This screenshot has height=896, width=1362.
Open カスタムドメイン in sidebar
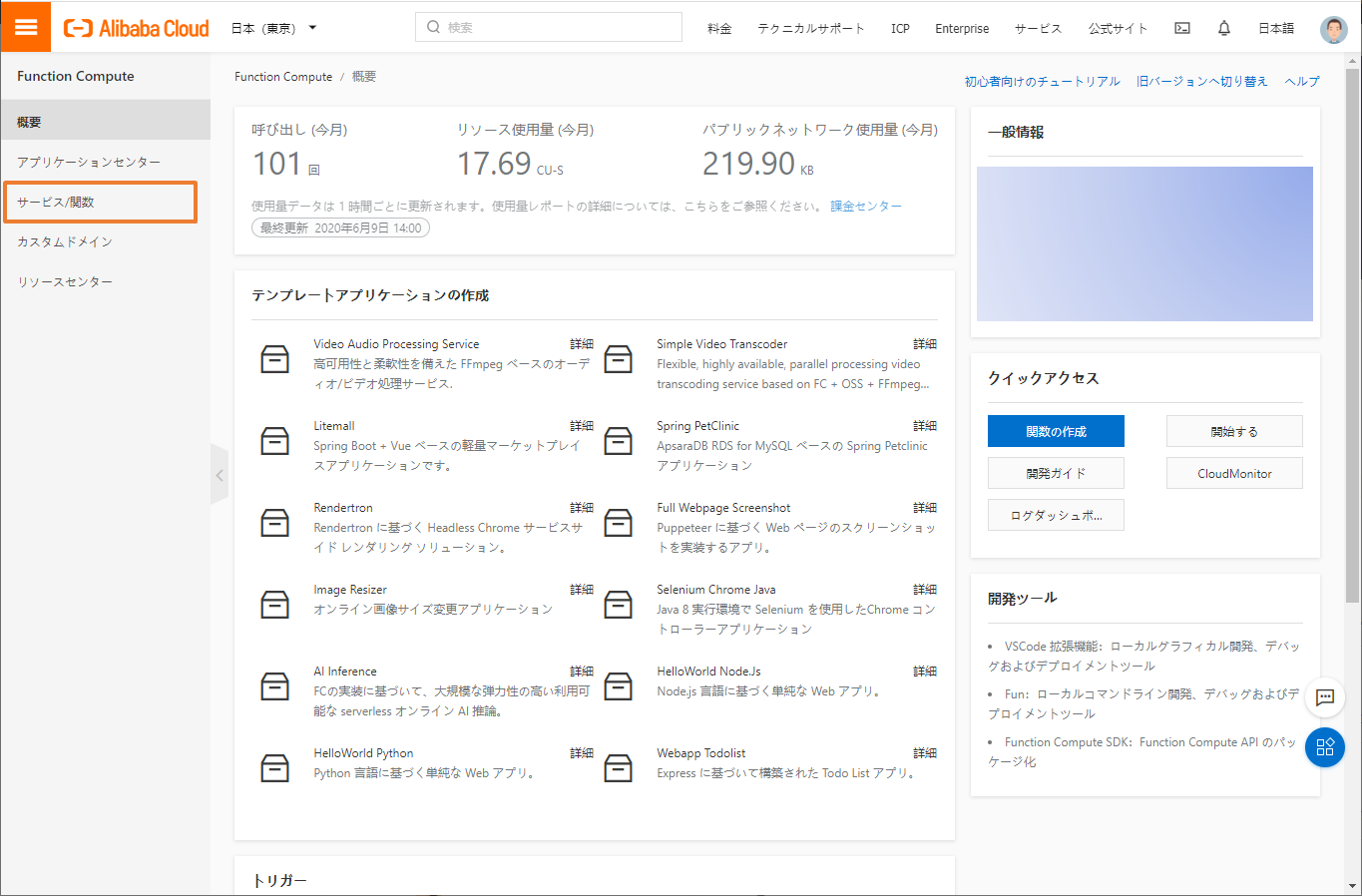click(106, 241)
